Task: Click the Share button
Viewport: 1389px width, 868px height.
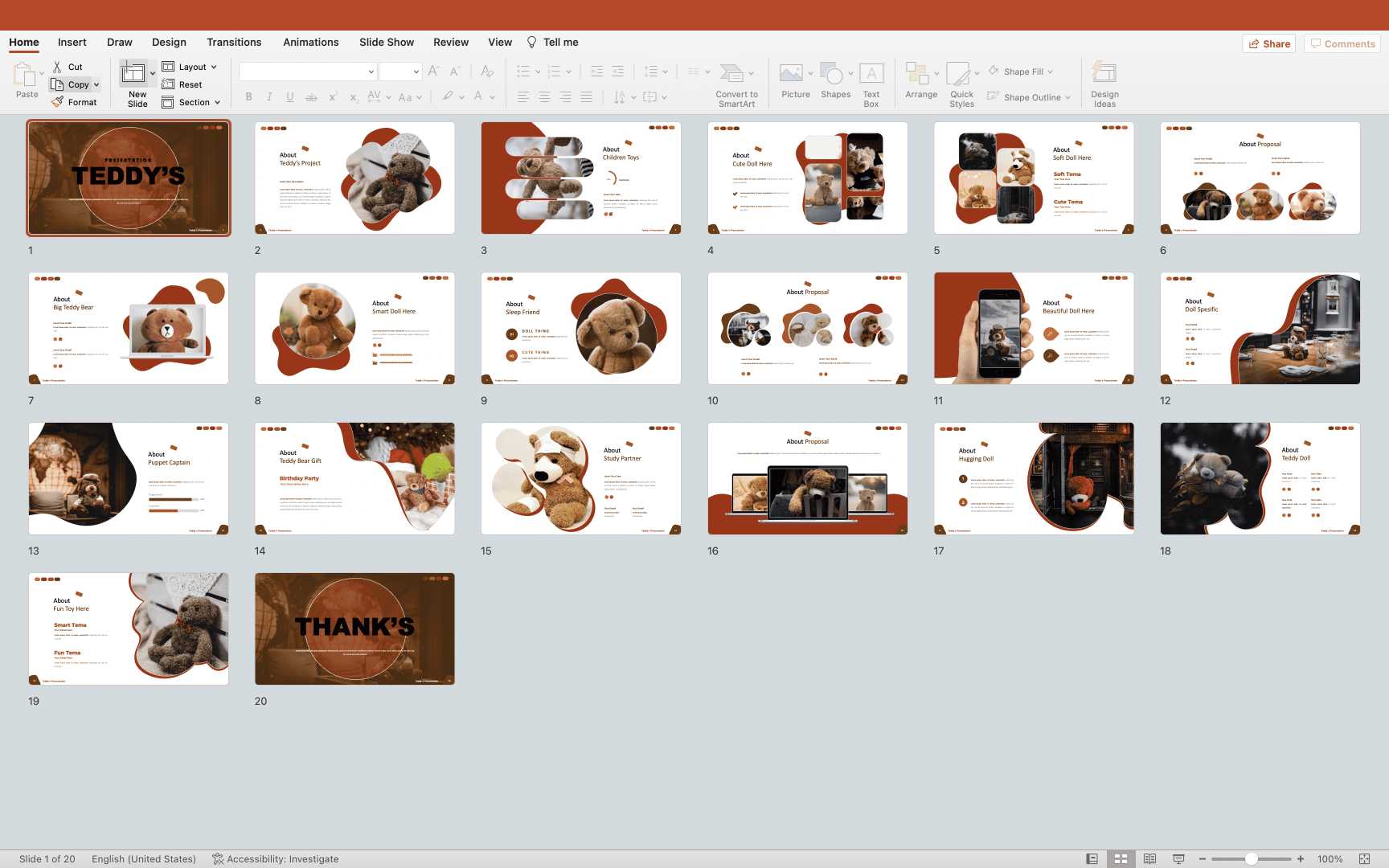Action: click(1269, 43)
